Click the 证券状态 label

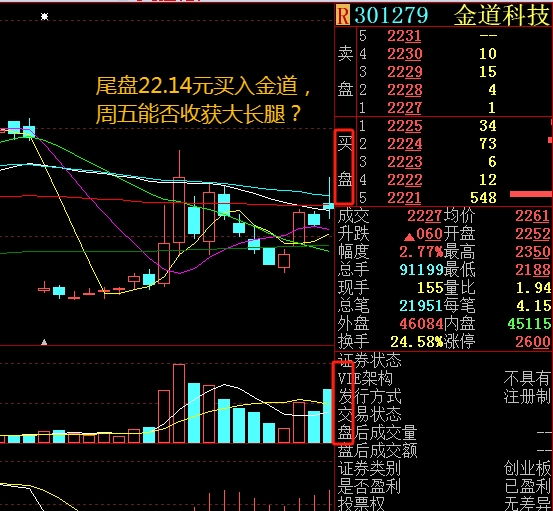click(x=370, y=360)
